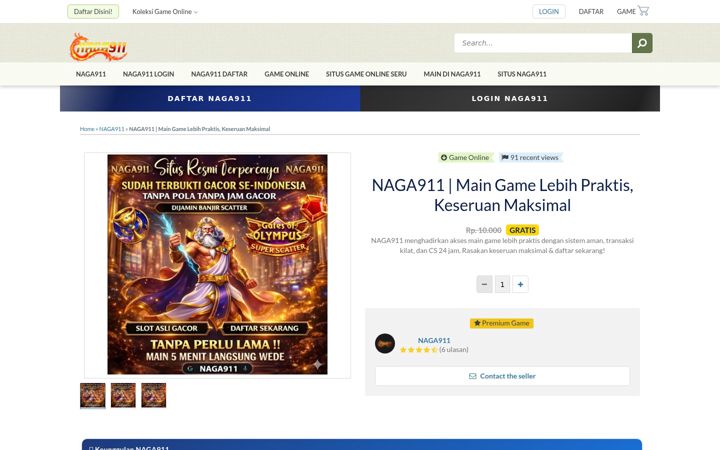Screen dimensions: 720x450
Task: Click the product title NAGA911 Main Game heading
Action: click(502, 195)
